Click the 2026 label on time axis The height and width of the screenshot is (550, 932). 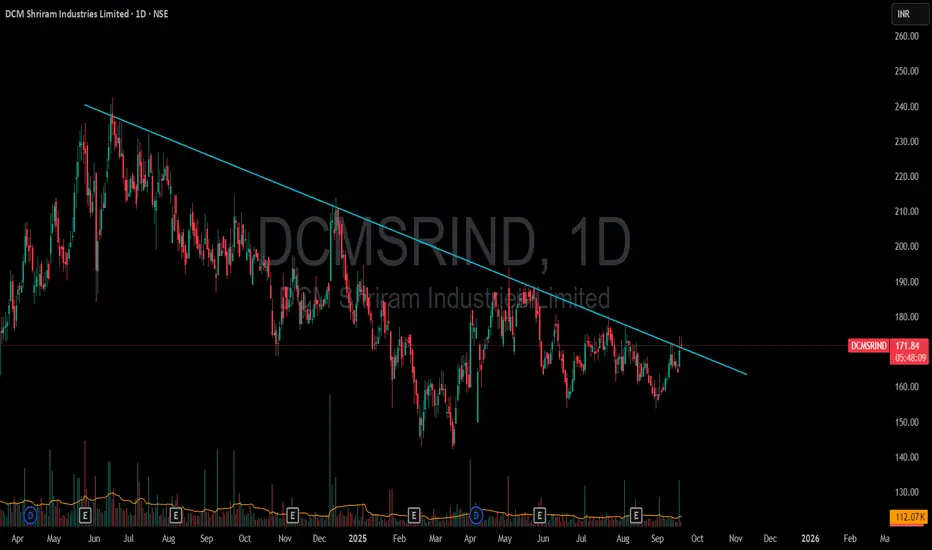click(810, 539)
